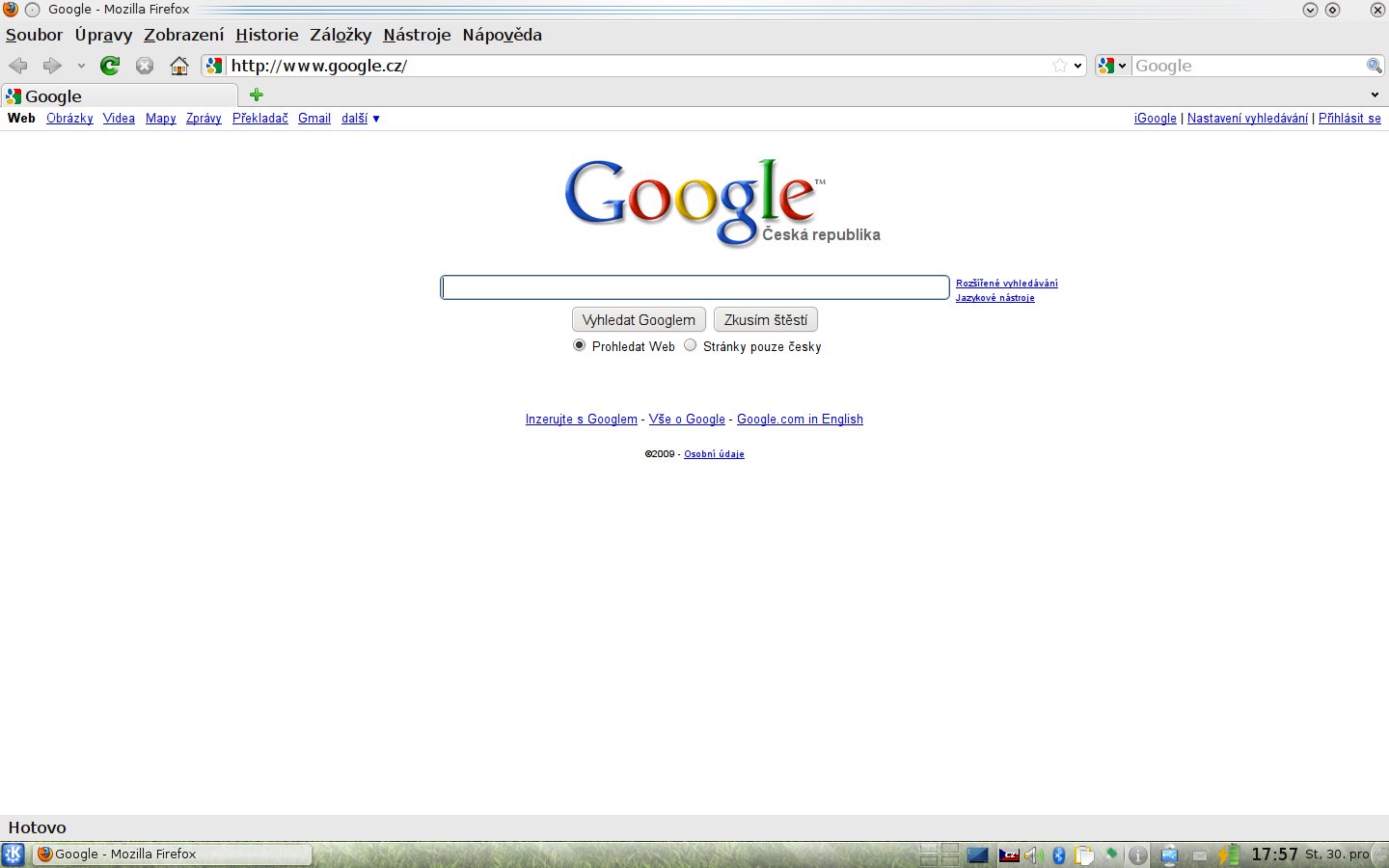Expand the další dropdown
The image size is (1389, 868).
(x=361, y=119)
